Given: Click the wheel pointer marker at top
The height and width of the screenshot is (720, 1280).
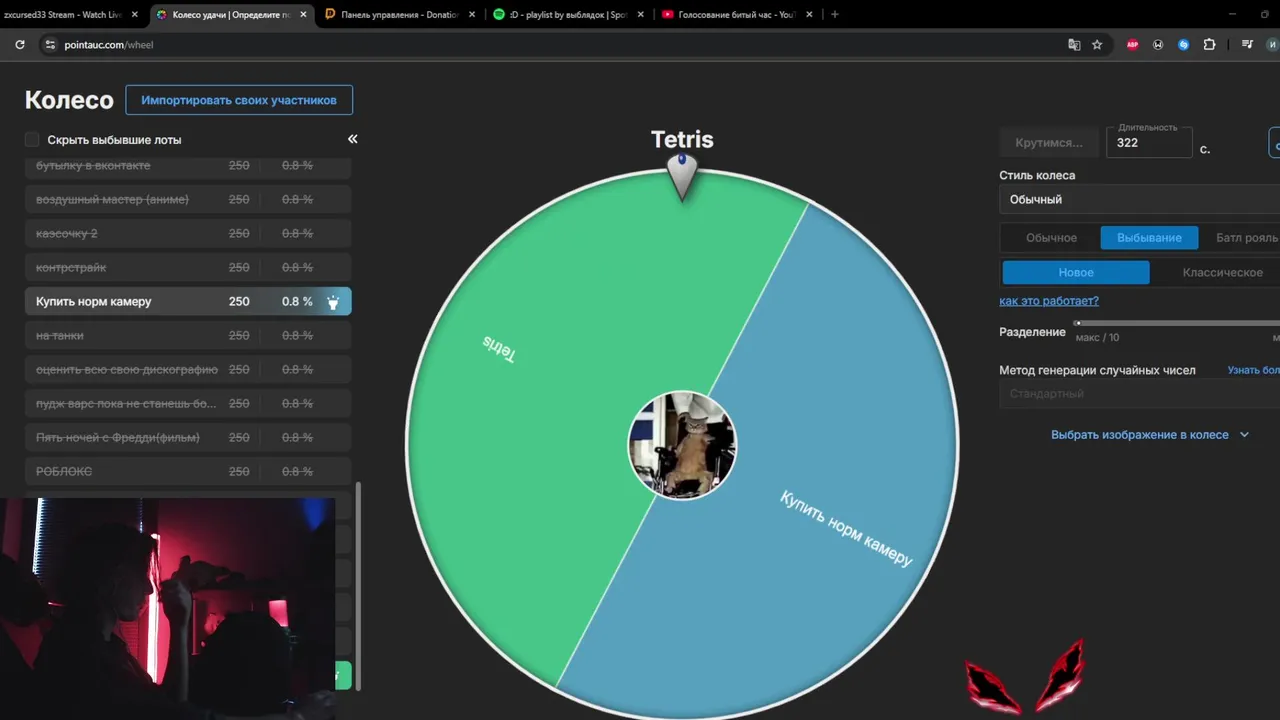Looking at the screenshot, I should (682, 177).
